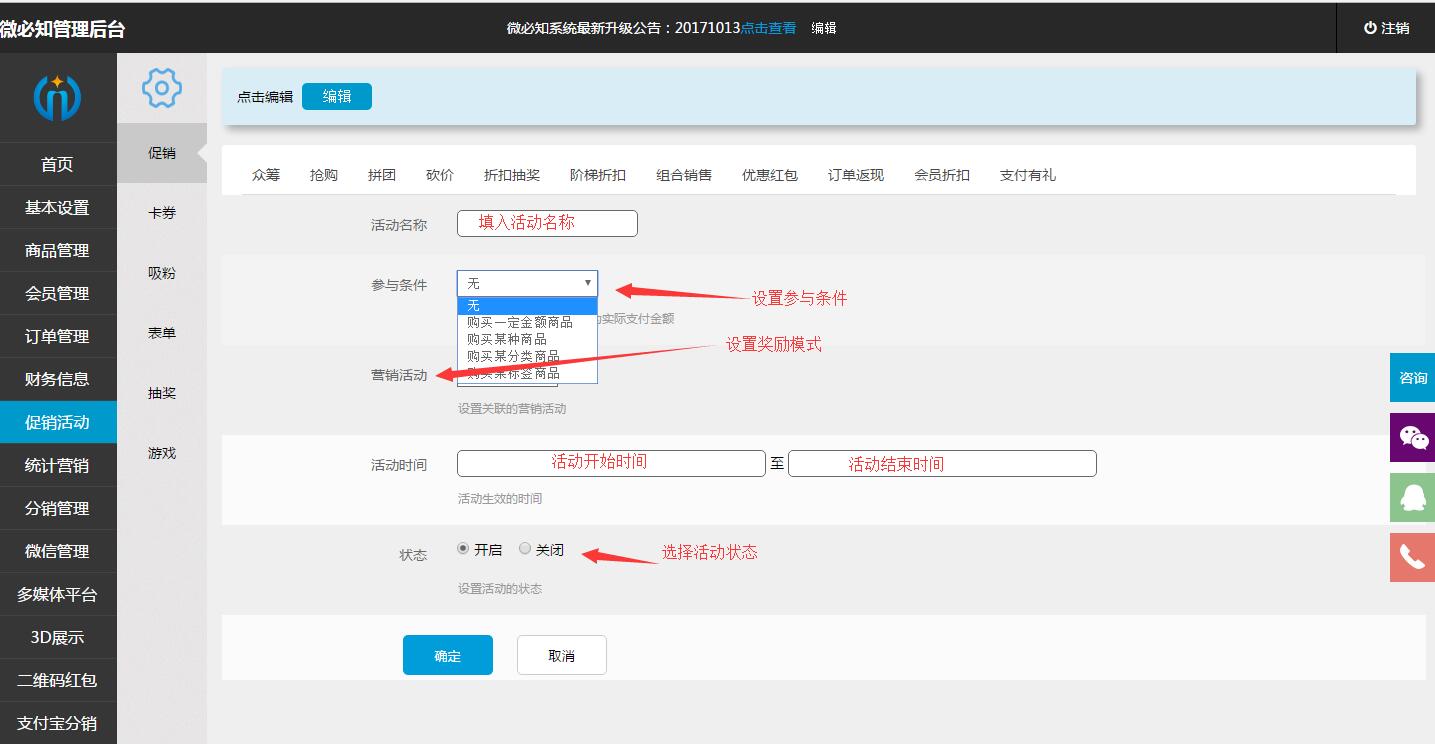Screen dimensions: 1435x744
Task: Open the 点击查看 announcement link
Action: pos(768,28)
